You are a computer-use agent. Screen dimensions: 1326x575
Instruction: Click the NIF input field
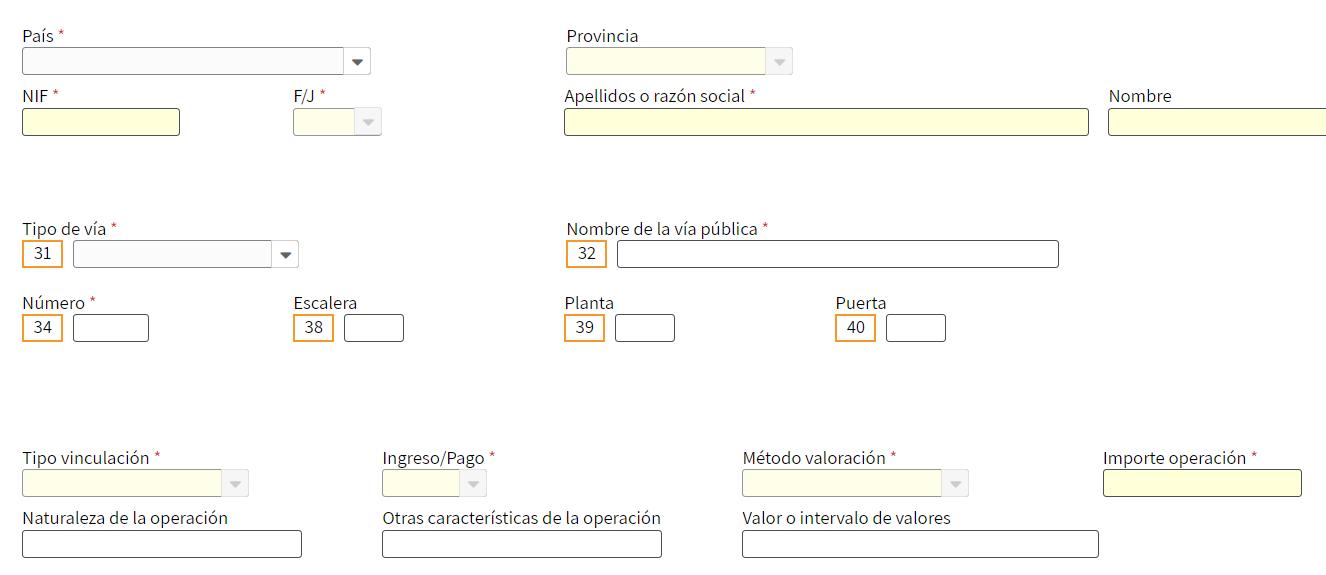pyautogui.click(x=101, y=122)
